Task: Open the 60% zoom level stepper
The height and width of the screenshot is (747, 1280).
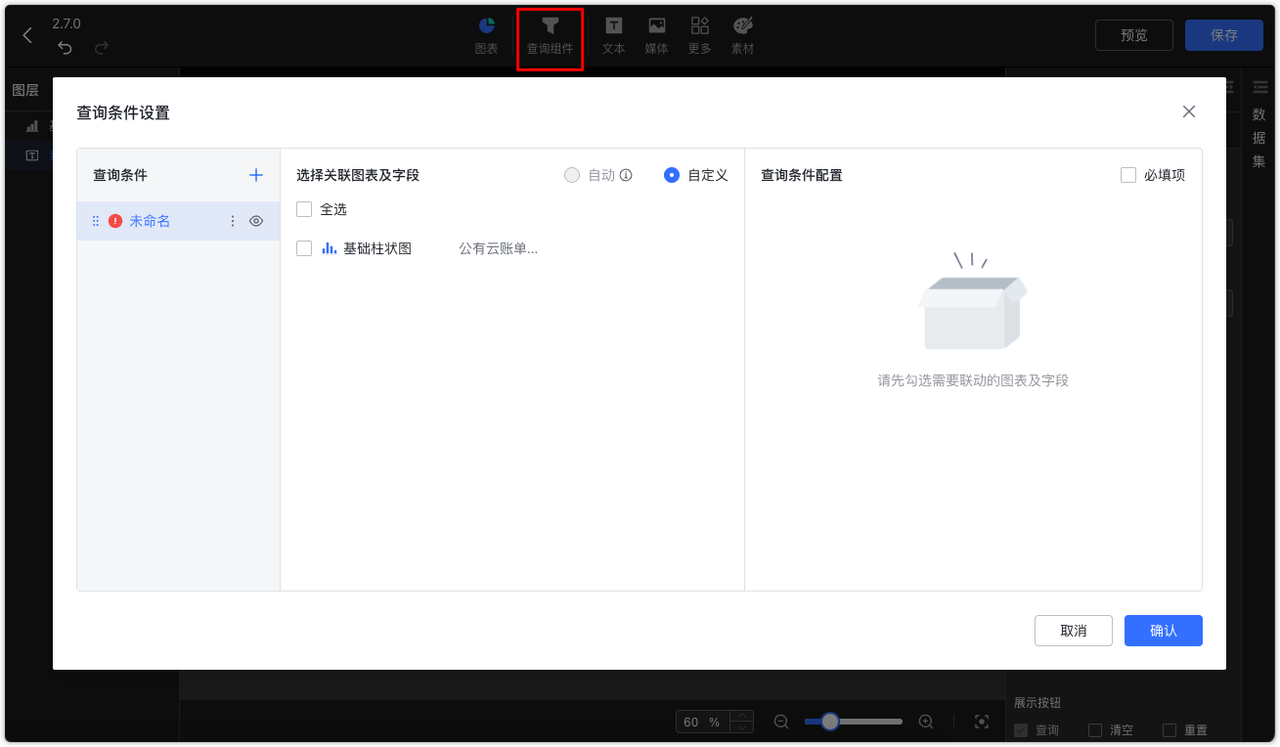Action: [x=714, y=721]
